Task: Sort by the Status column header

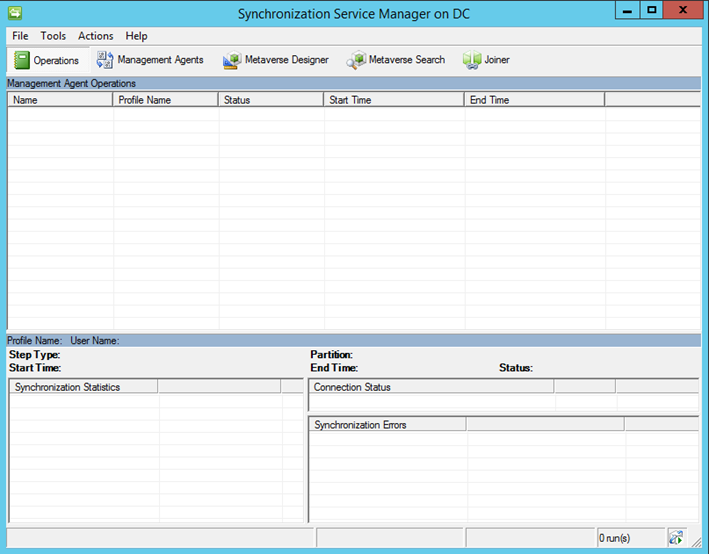Action: pyautogui.click(x=270, y=100)
